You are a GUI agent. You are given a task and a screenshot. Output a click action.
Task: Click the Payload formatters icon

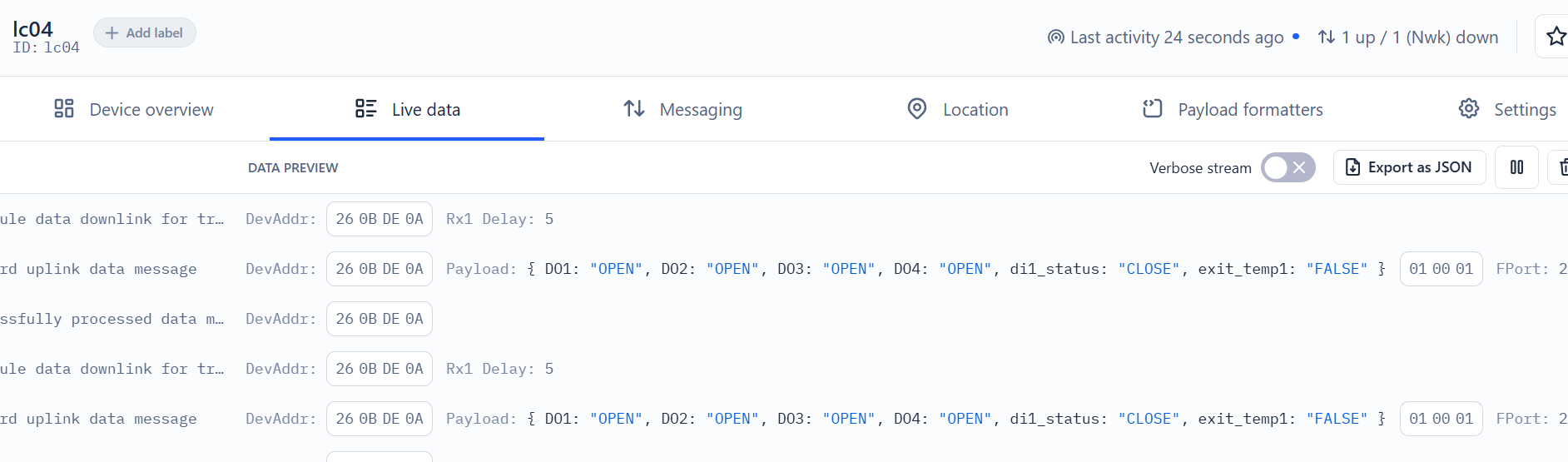[1153, 109]
